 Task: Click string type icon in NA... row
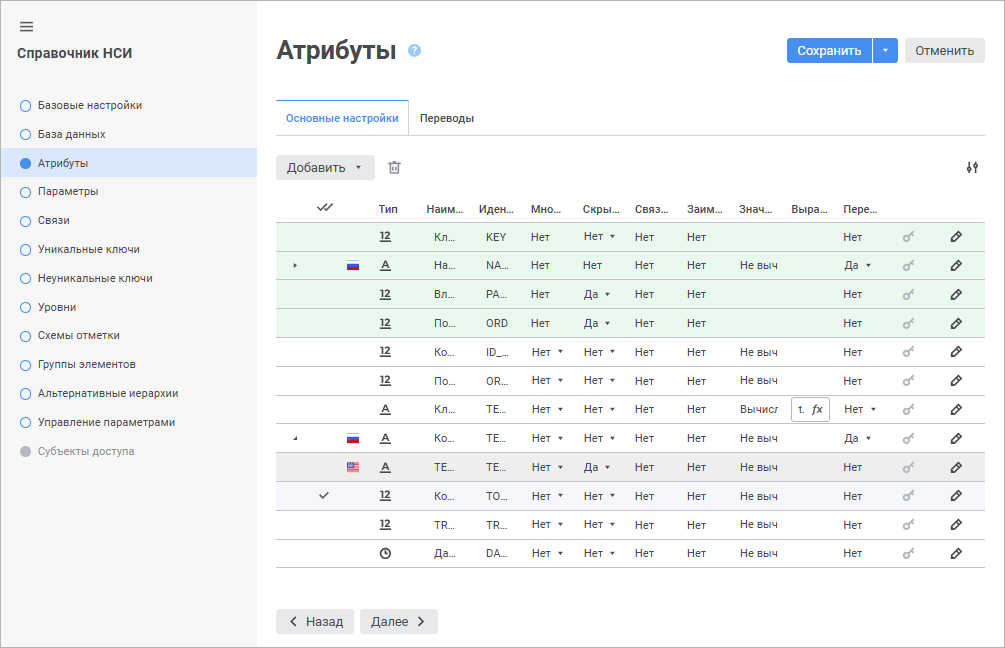(x=385, y=265)
